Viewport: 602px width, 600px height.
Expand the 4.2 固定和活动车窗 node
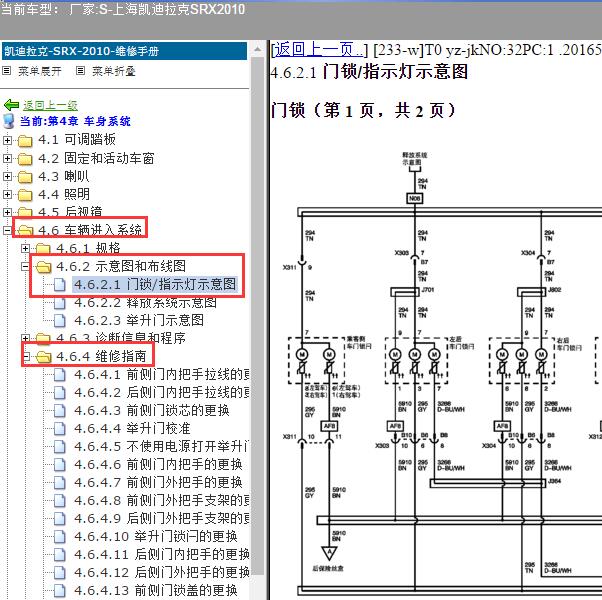tap(7, 159)
